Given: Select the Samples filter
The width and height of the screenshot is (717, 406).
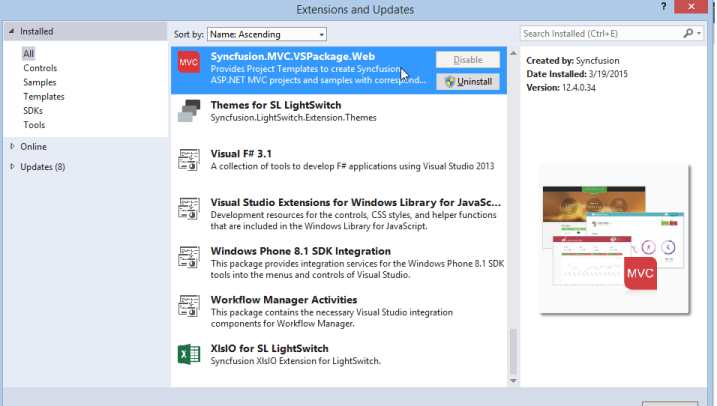Looking at the screenshot, I should pos(40,82).
